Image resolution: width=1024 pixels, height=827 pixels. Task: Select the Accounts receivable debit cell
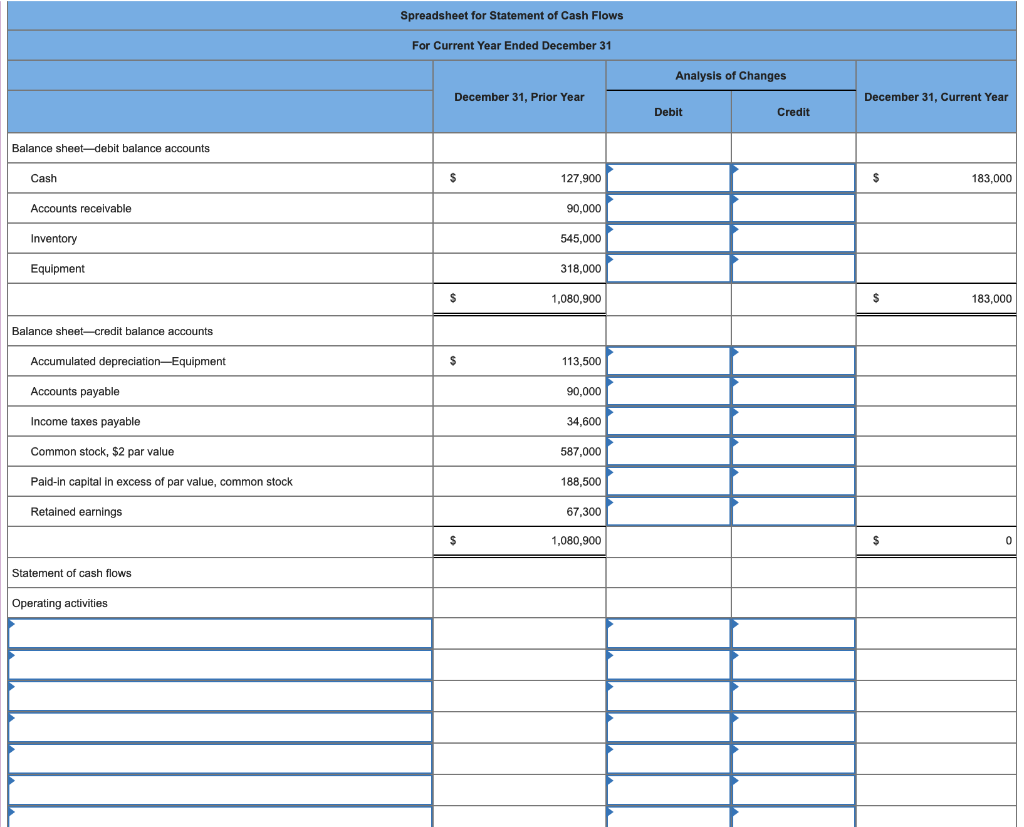tap(668, 208)
